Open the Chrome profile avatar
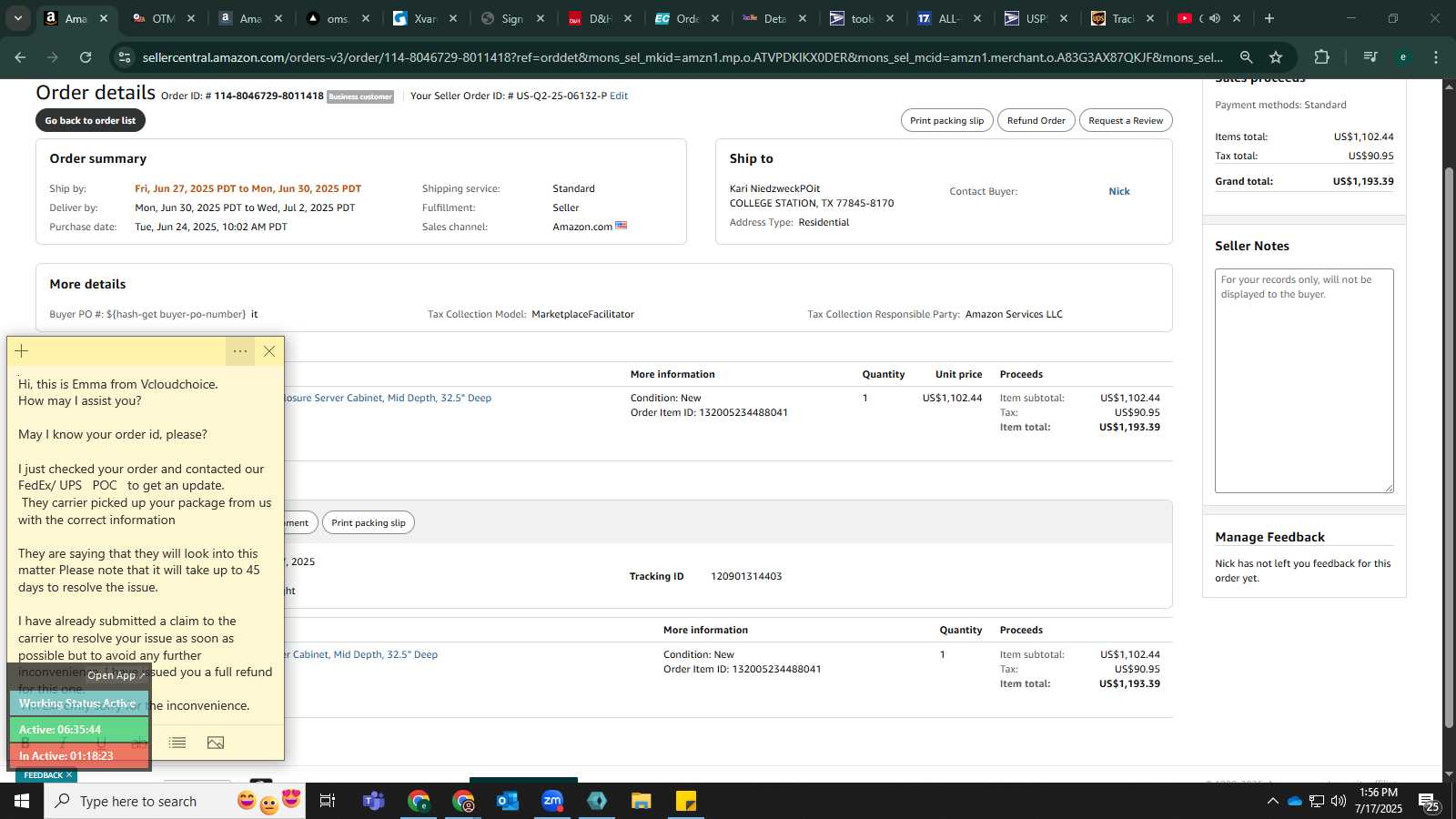 [x=1403, y=57]
